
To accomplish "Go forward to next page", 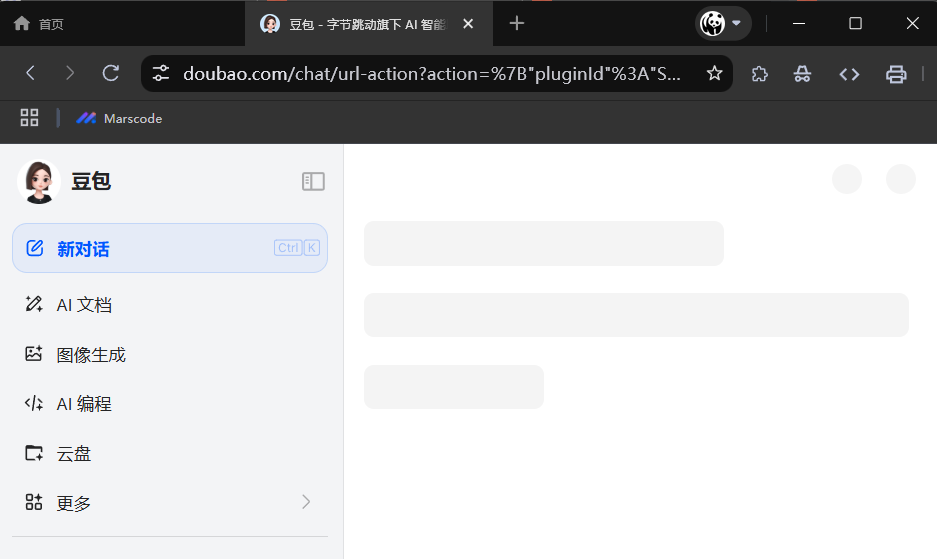I will coord(70,74).
